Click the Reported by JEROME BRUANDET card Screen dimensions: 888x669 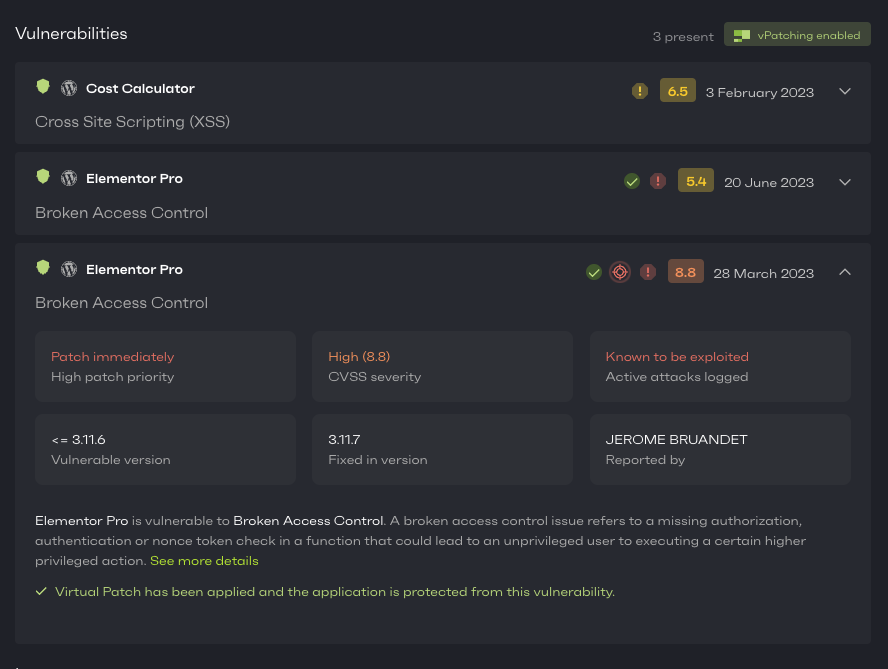click(x=720, y=449)
